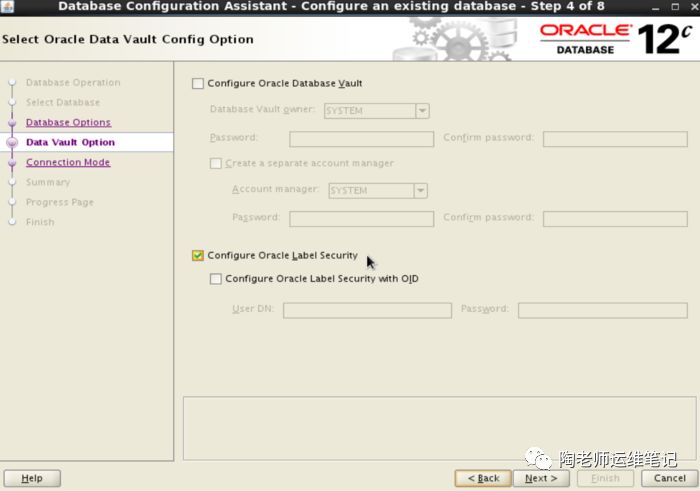Jump to Connection Mode step
Image resolution: width=700 pixels, height=491 pixels.
click(x=68, y=162)
